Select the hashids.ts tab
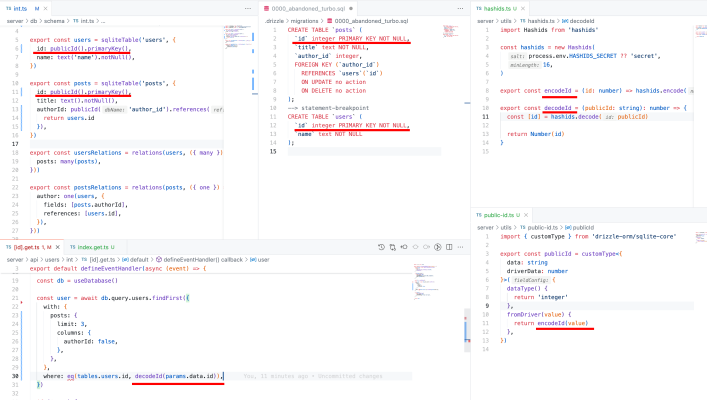The width and height of the screenshot is (707, 400). point(500,9)
